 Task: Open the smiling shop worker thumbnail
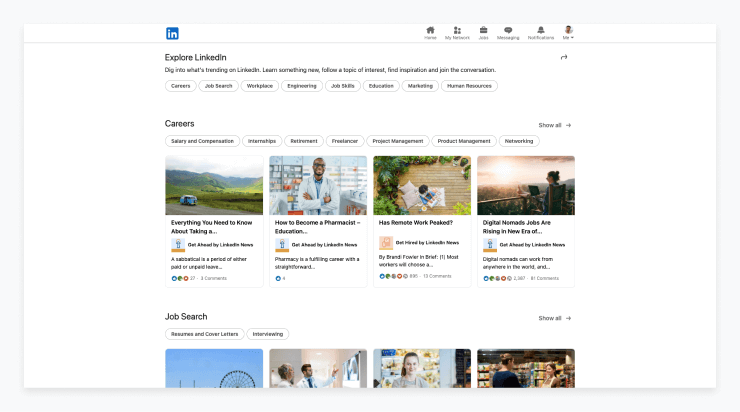click(x=422, y=368)
